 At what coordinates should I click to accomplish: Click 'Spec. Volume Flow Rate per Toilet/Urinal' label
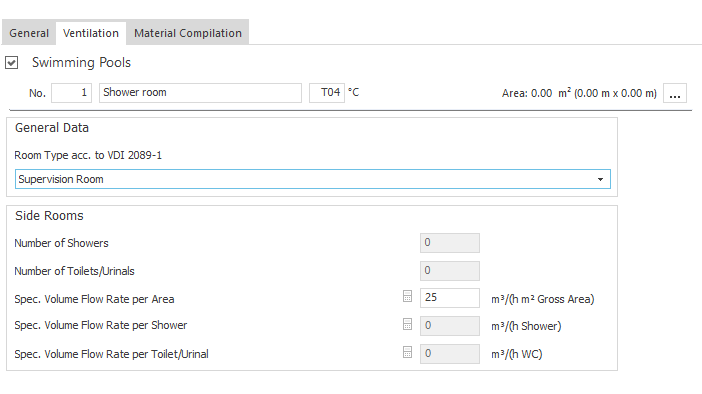[x=111, y=354]
